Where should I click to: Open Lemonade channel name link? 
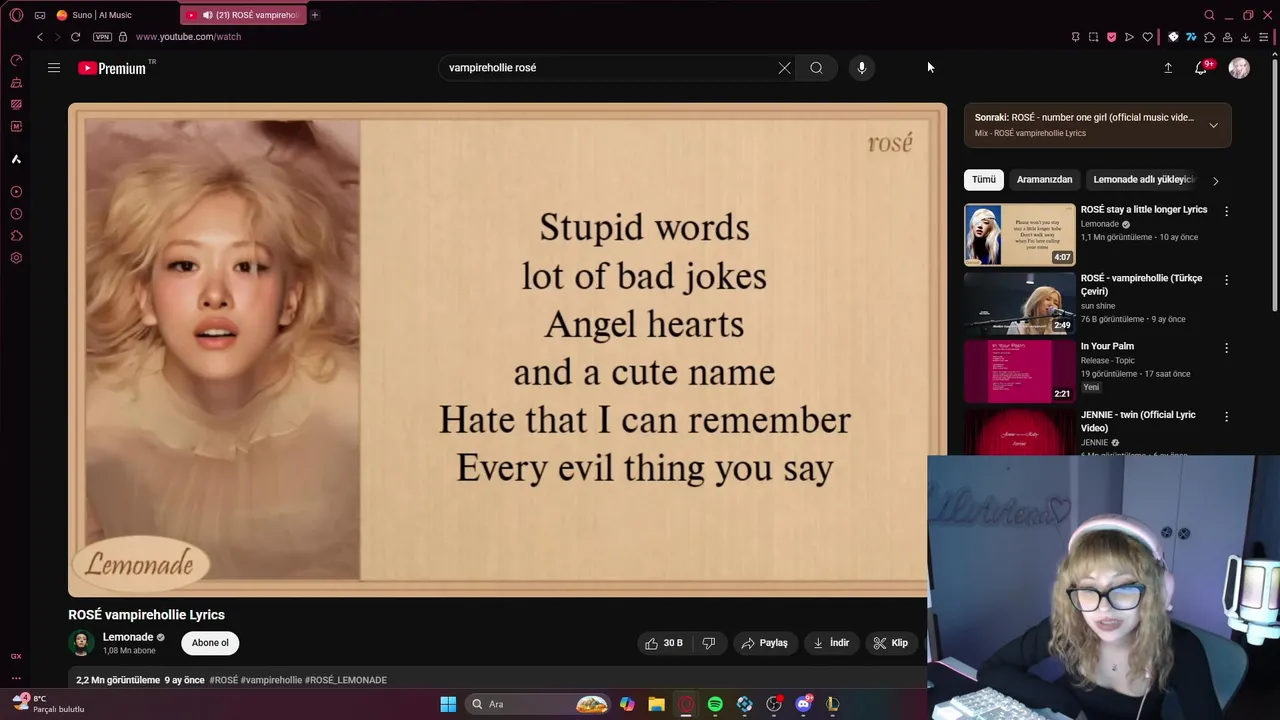[x=128, y=637]
